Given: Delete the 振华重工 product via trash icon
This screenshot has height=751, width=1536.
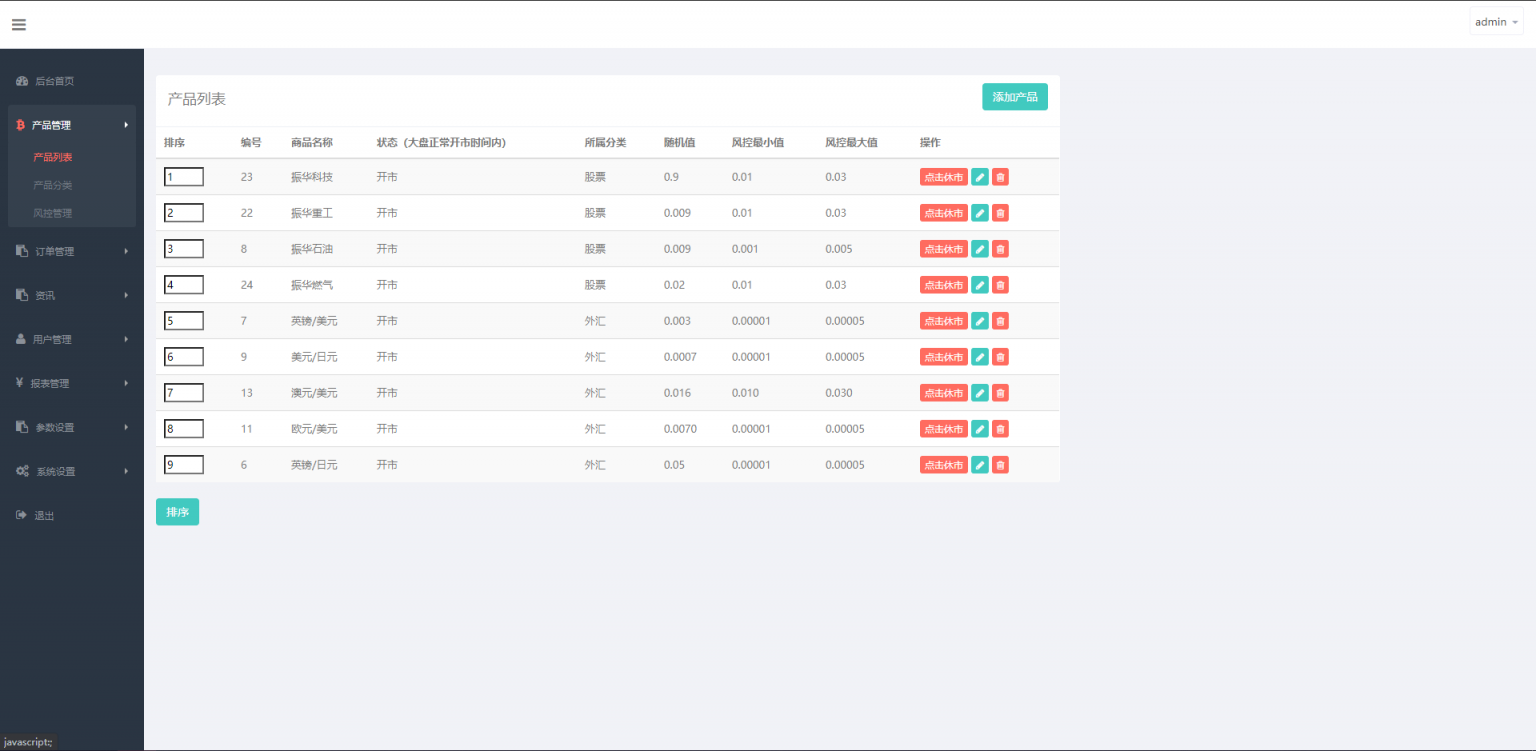Looking at the screenshot, I should [x=1000, y=213].
